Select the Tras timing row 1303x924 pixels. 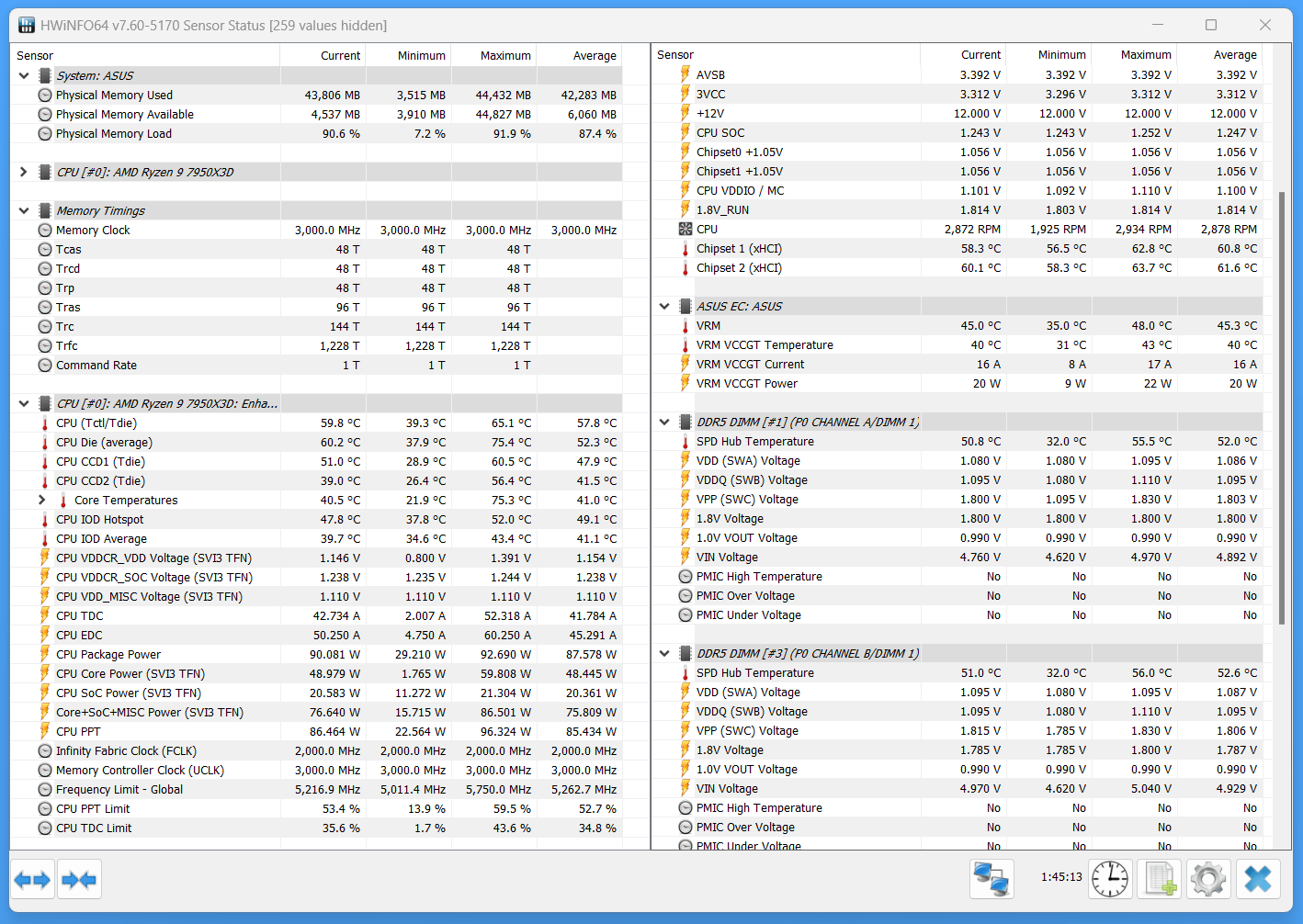tap(317, 308)
